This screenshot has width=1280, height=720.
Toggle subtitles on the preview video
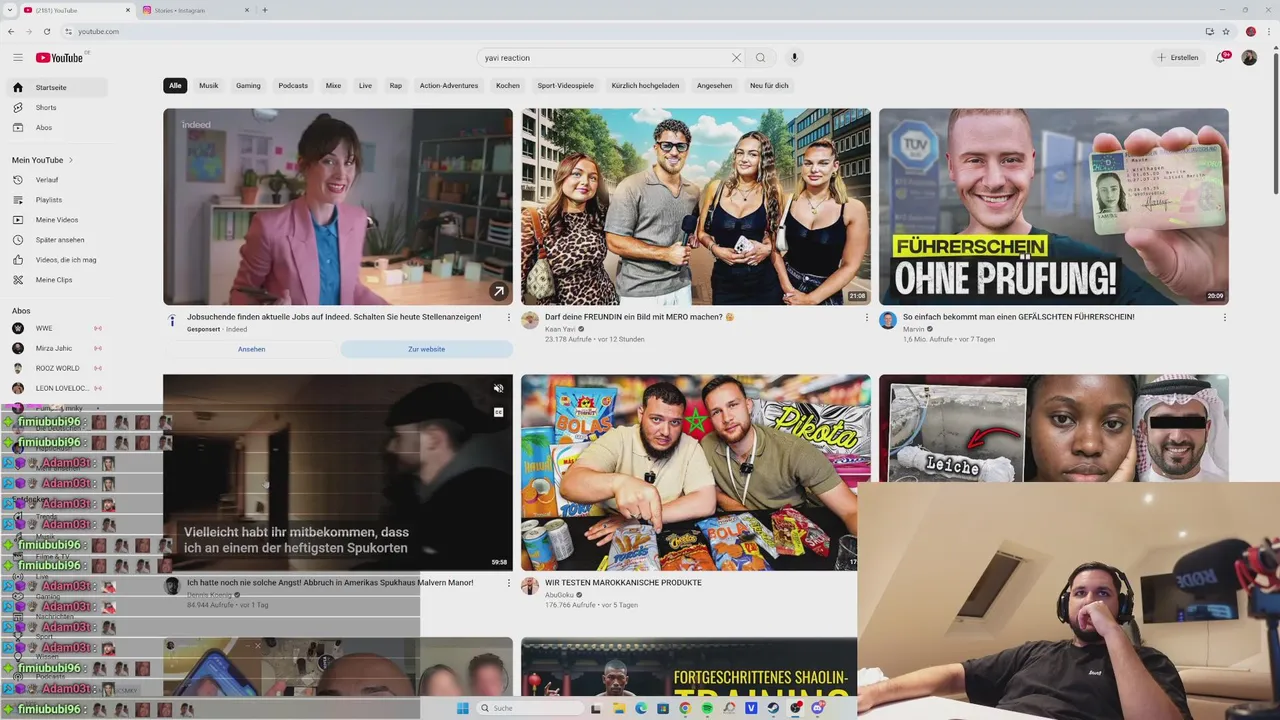[x=498, y=412]
